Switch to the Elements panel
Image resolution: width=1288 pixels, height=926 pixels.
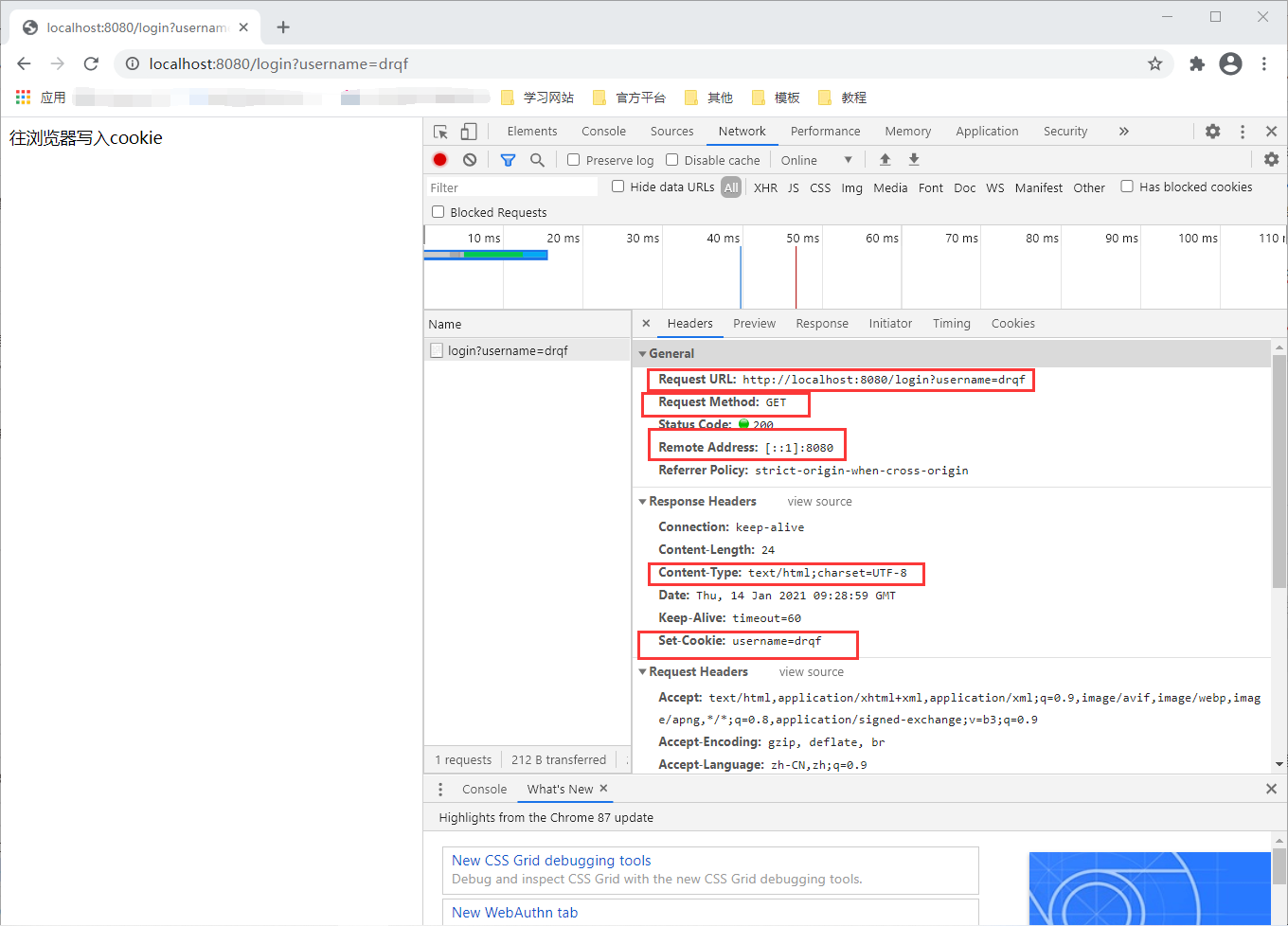[532, 132]
